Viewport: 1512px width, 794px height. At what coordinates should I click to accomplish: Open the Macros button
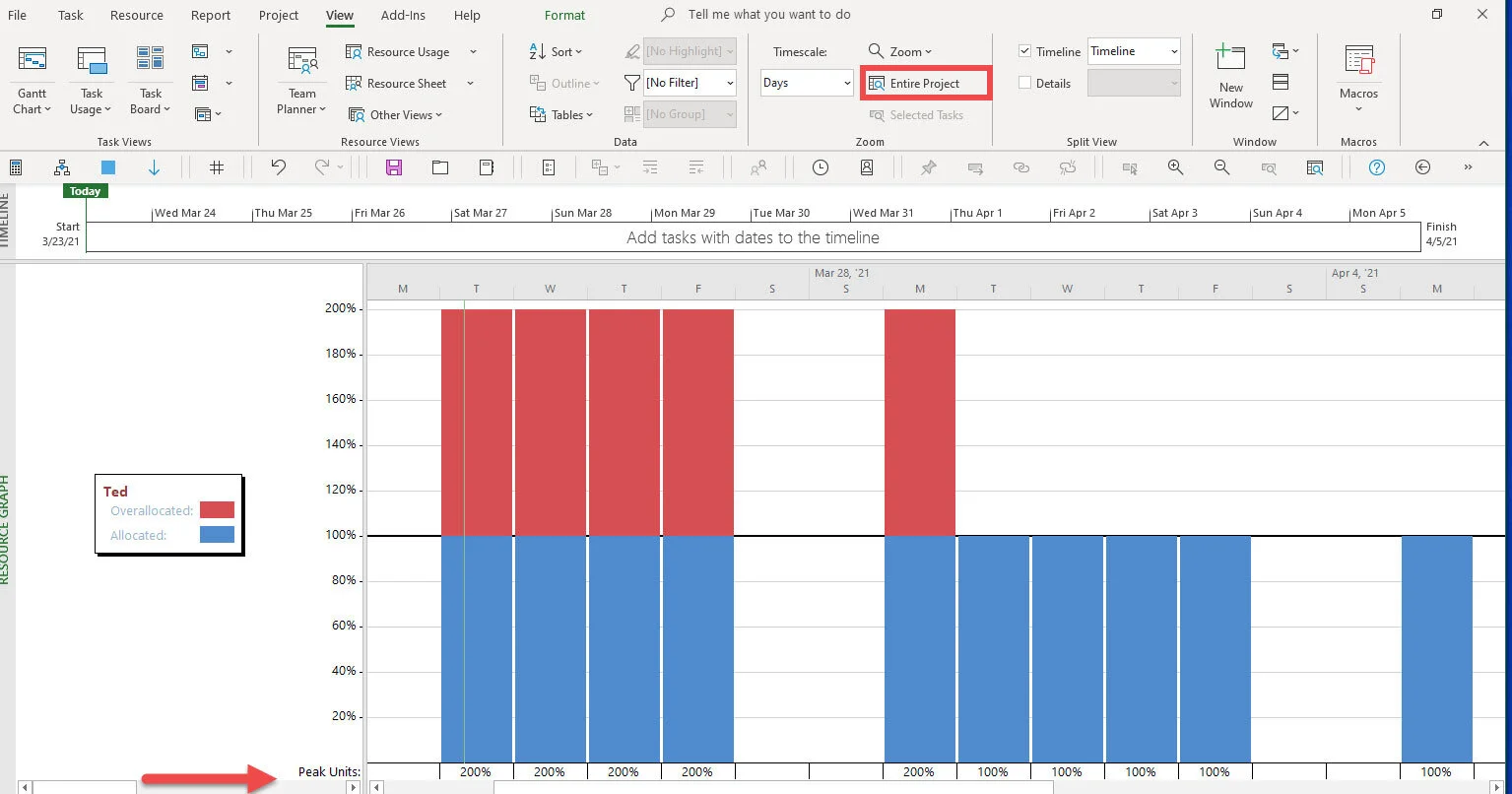[1358, 78]
